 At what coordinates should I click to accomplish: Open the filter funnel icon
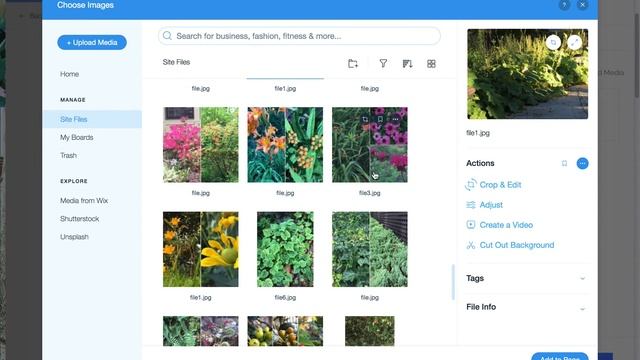click(x=383, y=64)
